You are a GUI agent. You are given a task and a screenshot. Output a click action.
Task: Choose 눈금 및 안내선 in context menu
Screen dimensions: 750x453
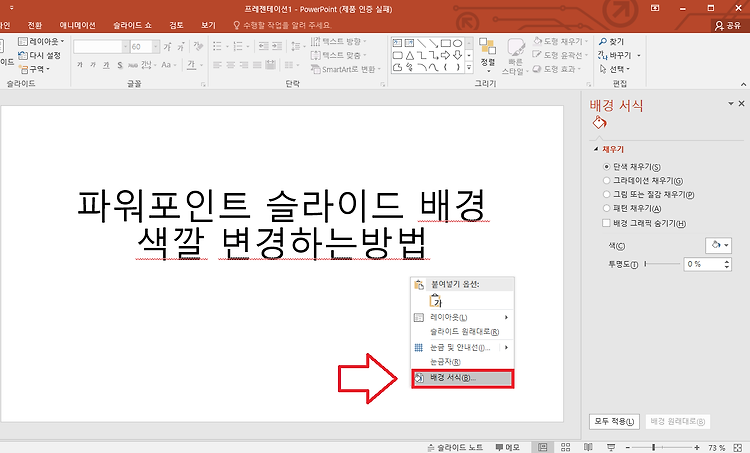(x=463, y=347)
